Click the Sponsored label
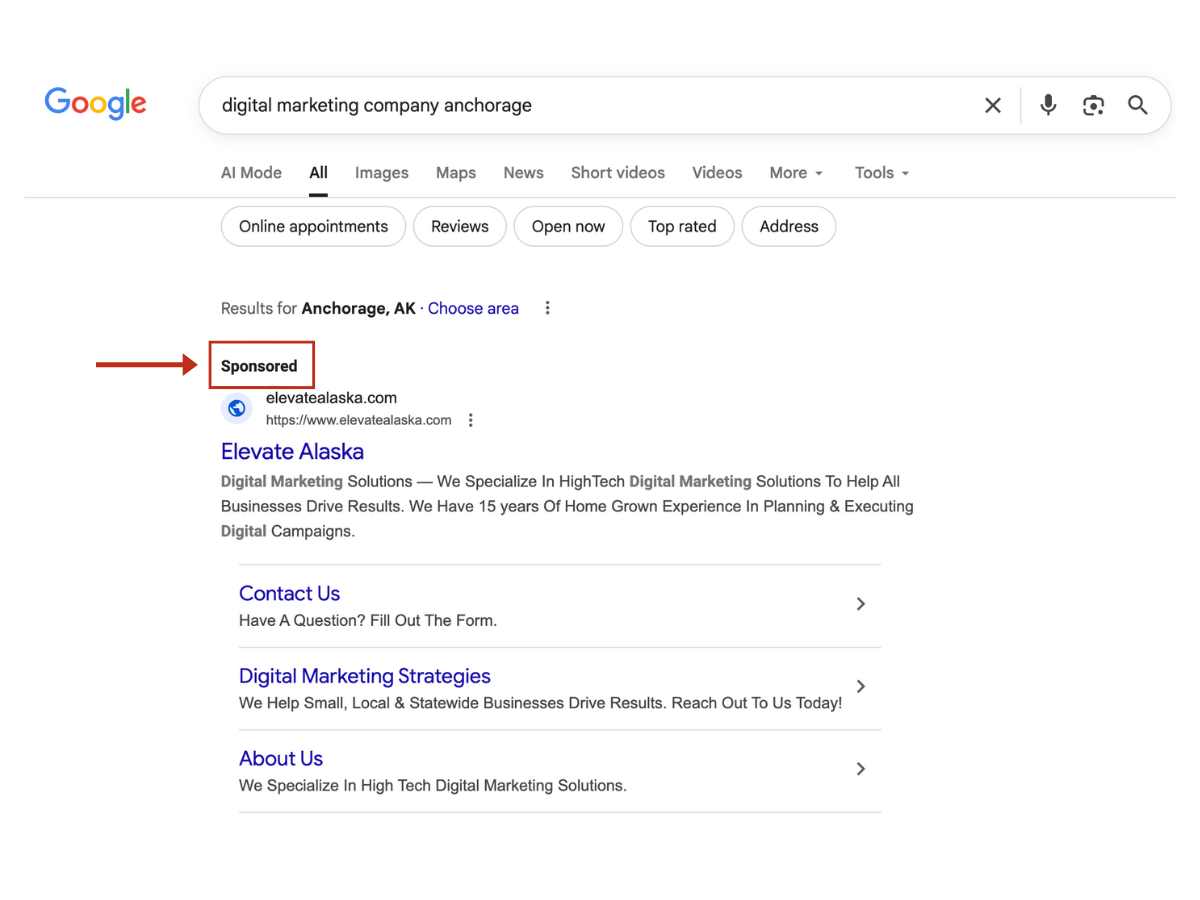Image resolution: width=1200 pixels, height=900 pixels. 259,366
